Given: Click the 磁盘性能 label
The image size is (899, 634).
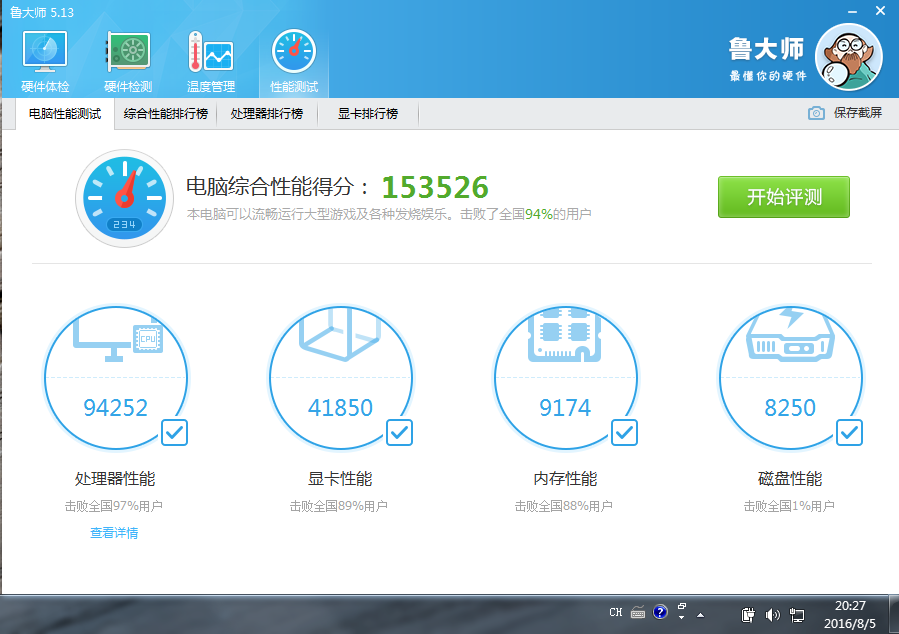Looking at the screenshot, I should click(790, 479).
